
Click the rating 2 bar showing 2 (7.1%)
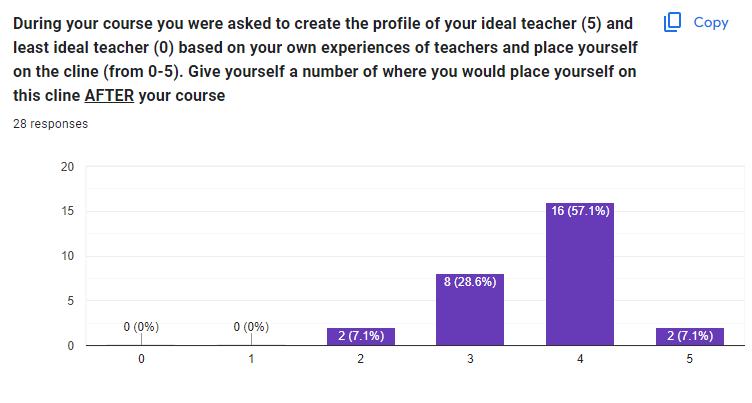tap(361, 336)
